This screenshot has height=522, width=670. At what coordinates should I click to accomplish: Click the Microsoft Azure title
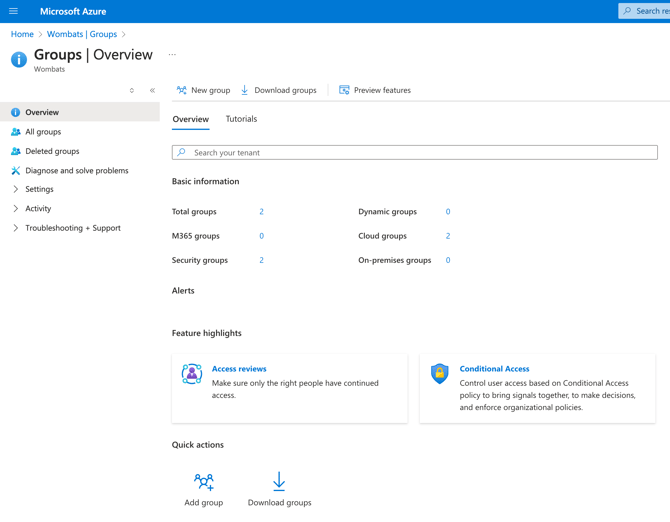73,12
